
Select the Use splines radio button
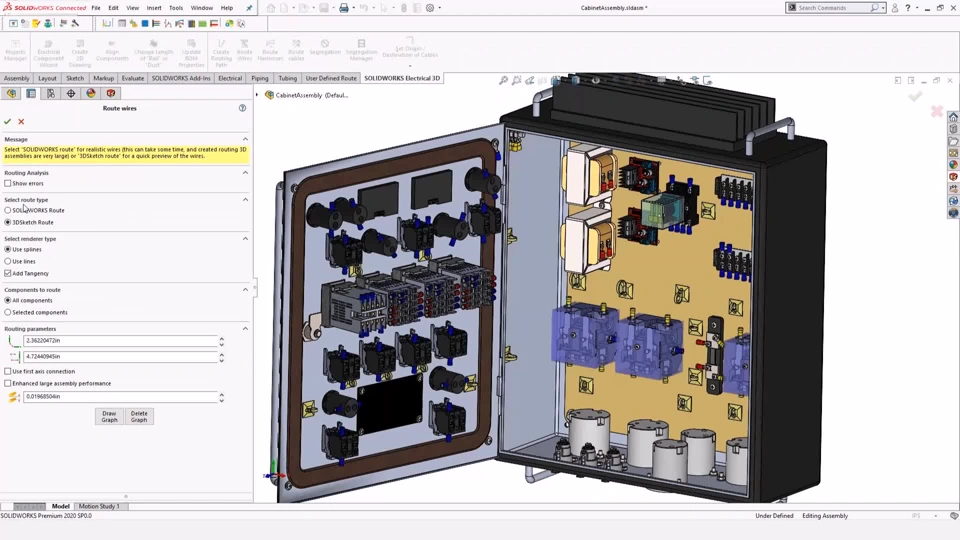point(7,249)
